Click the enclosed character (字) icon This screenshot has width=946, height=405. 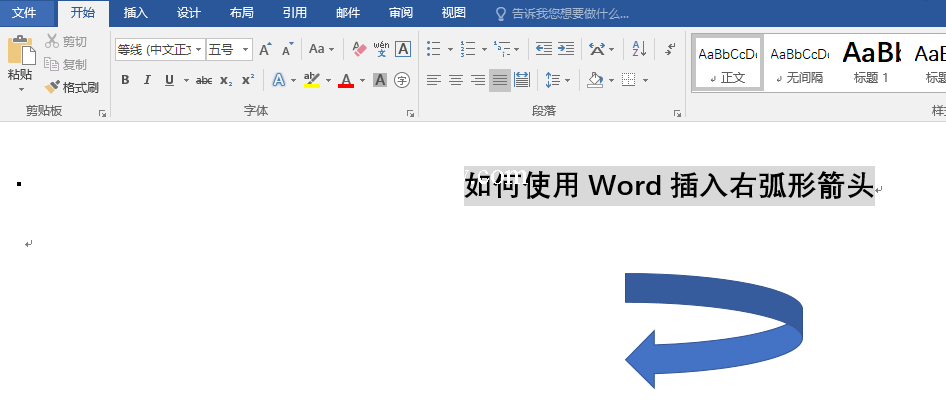coord(402,80)
